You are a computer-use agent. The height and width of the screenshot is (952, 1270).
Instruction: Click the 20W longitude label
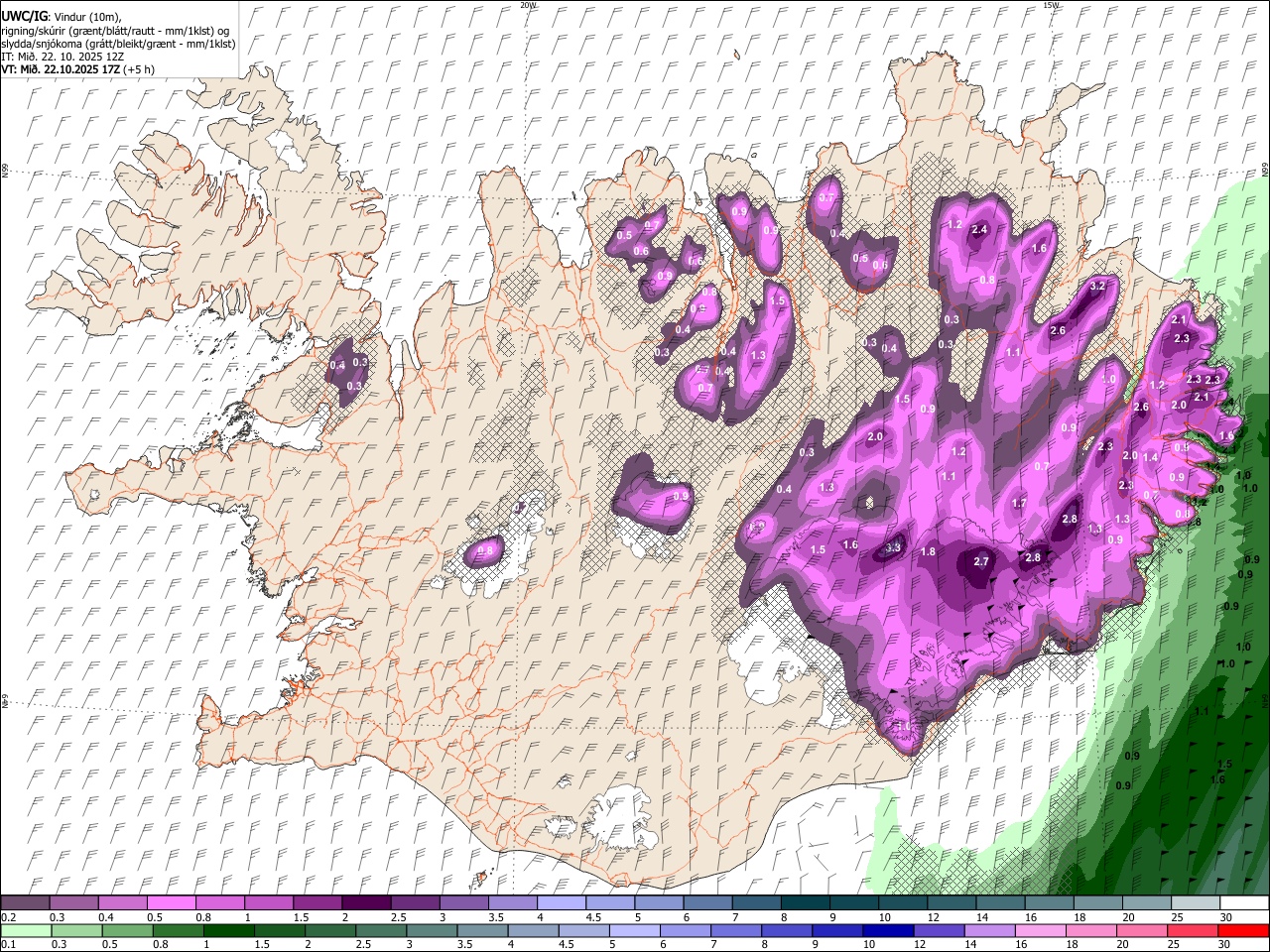point(529,5)
